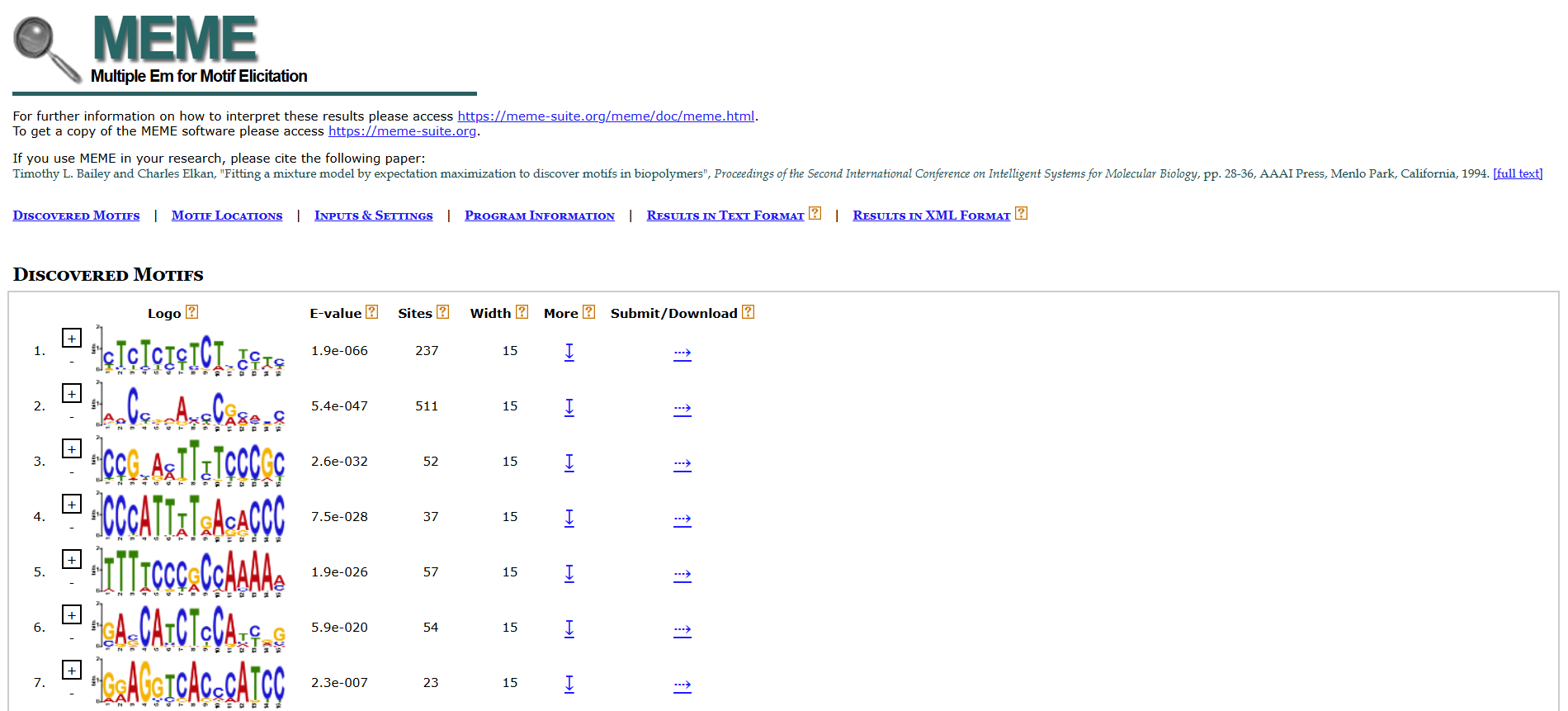The image size is (1568, 711).
Task: Collapse motif 4 using the minus button
Action: point(72,528)
